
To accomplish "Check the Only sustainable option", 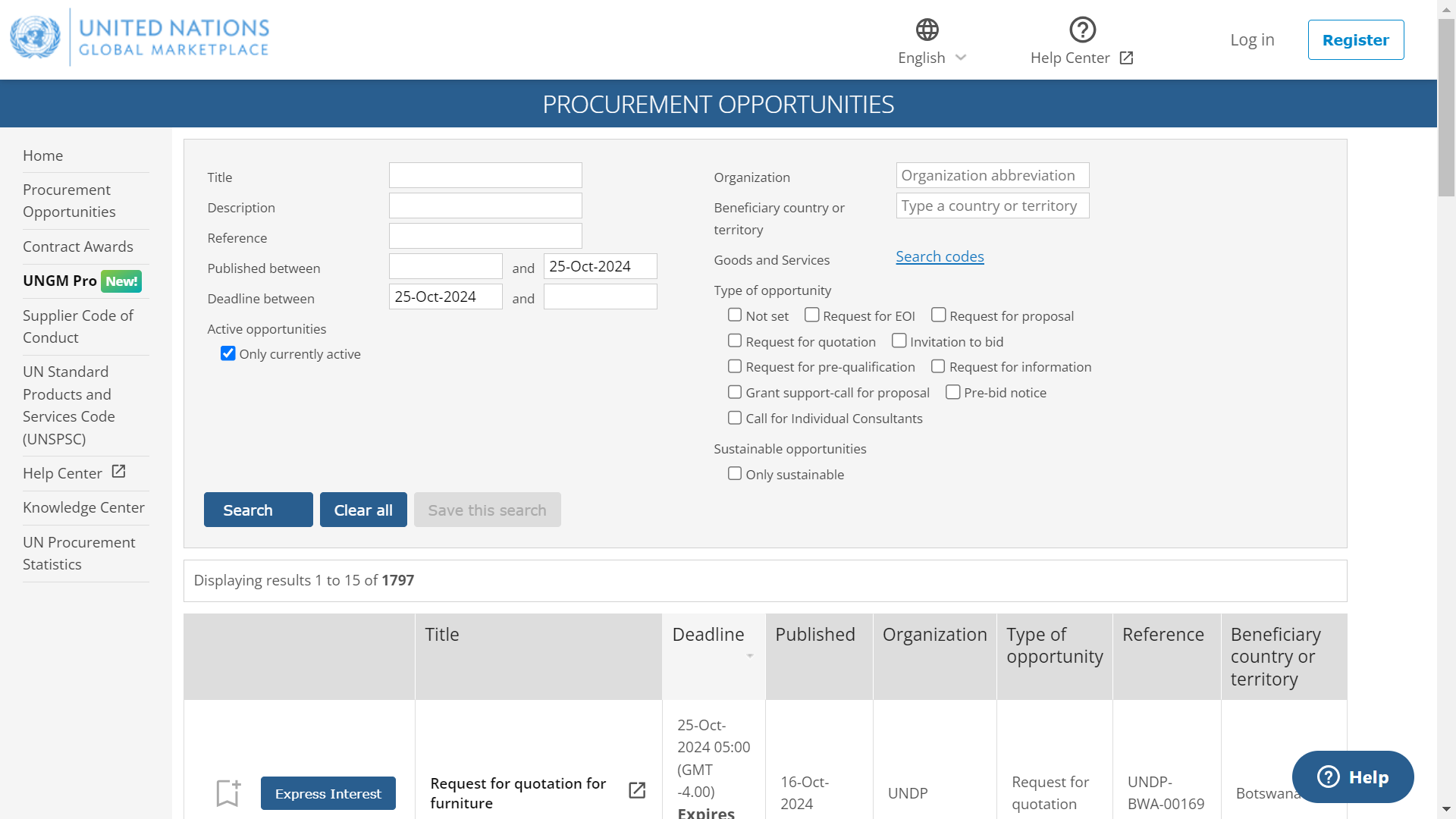I will [734, 473].
